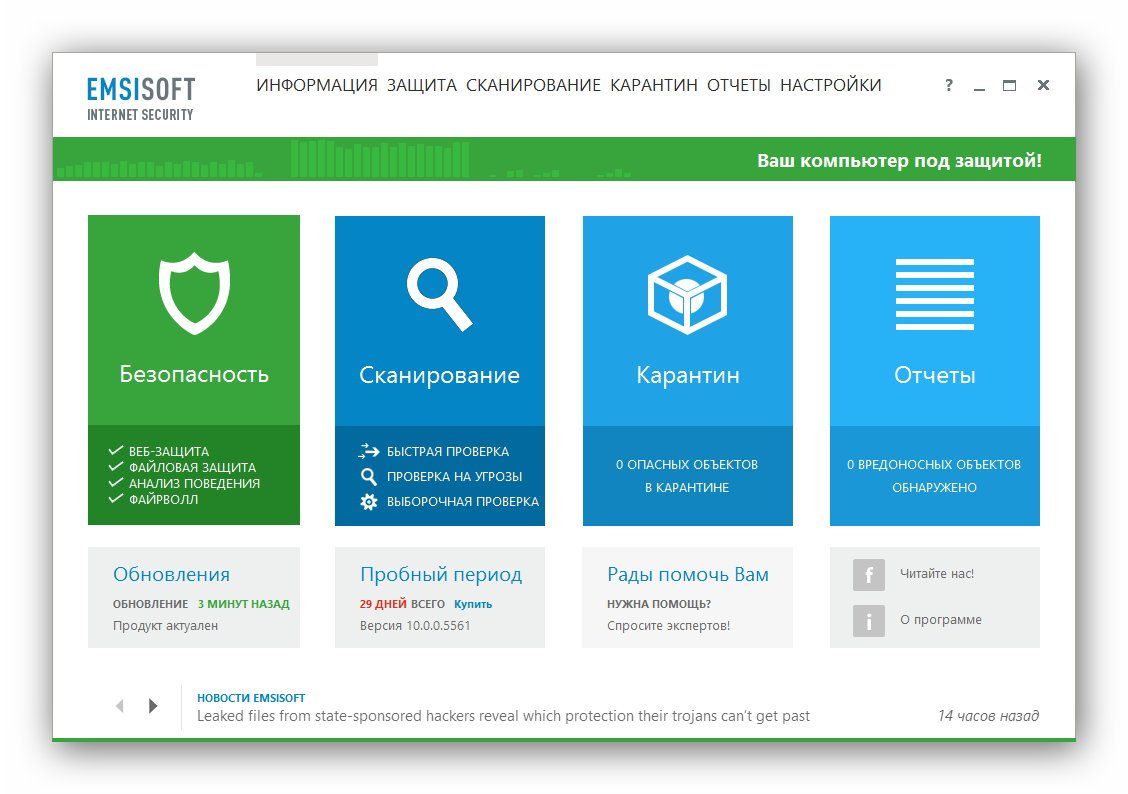Click the Нужна помощь? text
Screen dimensions: 1128x794
659,604
